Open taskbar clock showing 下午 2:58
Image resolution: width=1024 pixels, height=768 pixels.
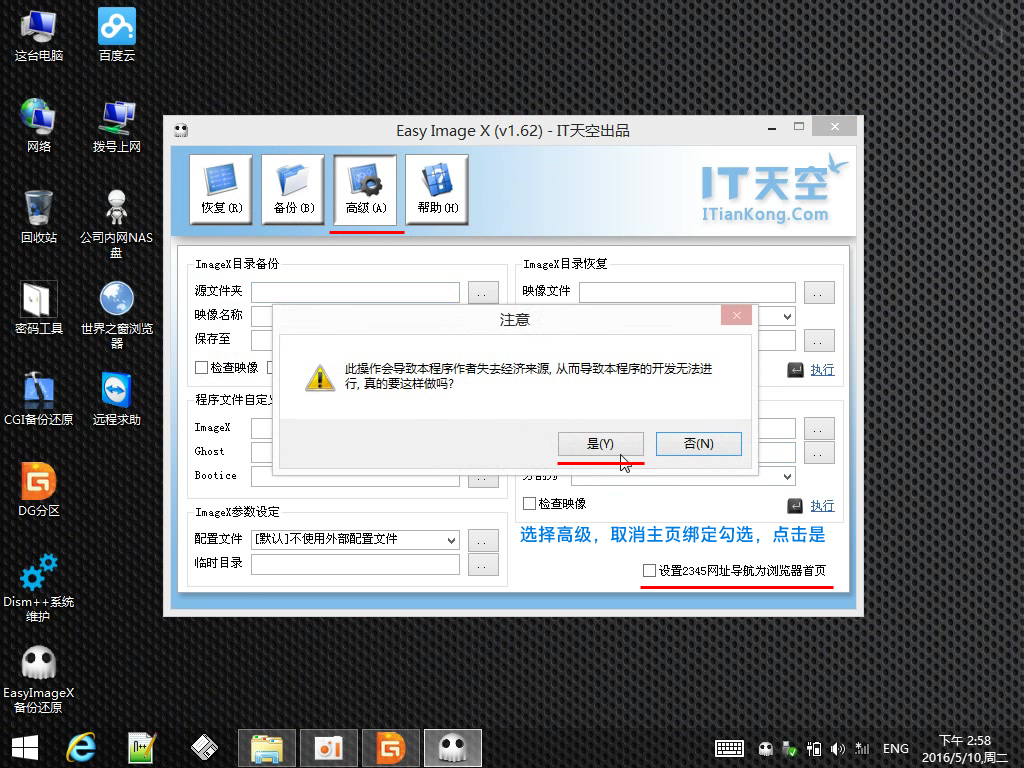click(965, 748)
